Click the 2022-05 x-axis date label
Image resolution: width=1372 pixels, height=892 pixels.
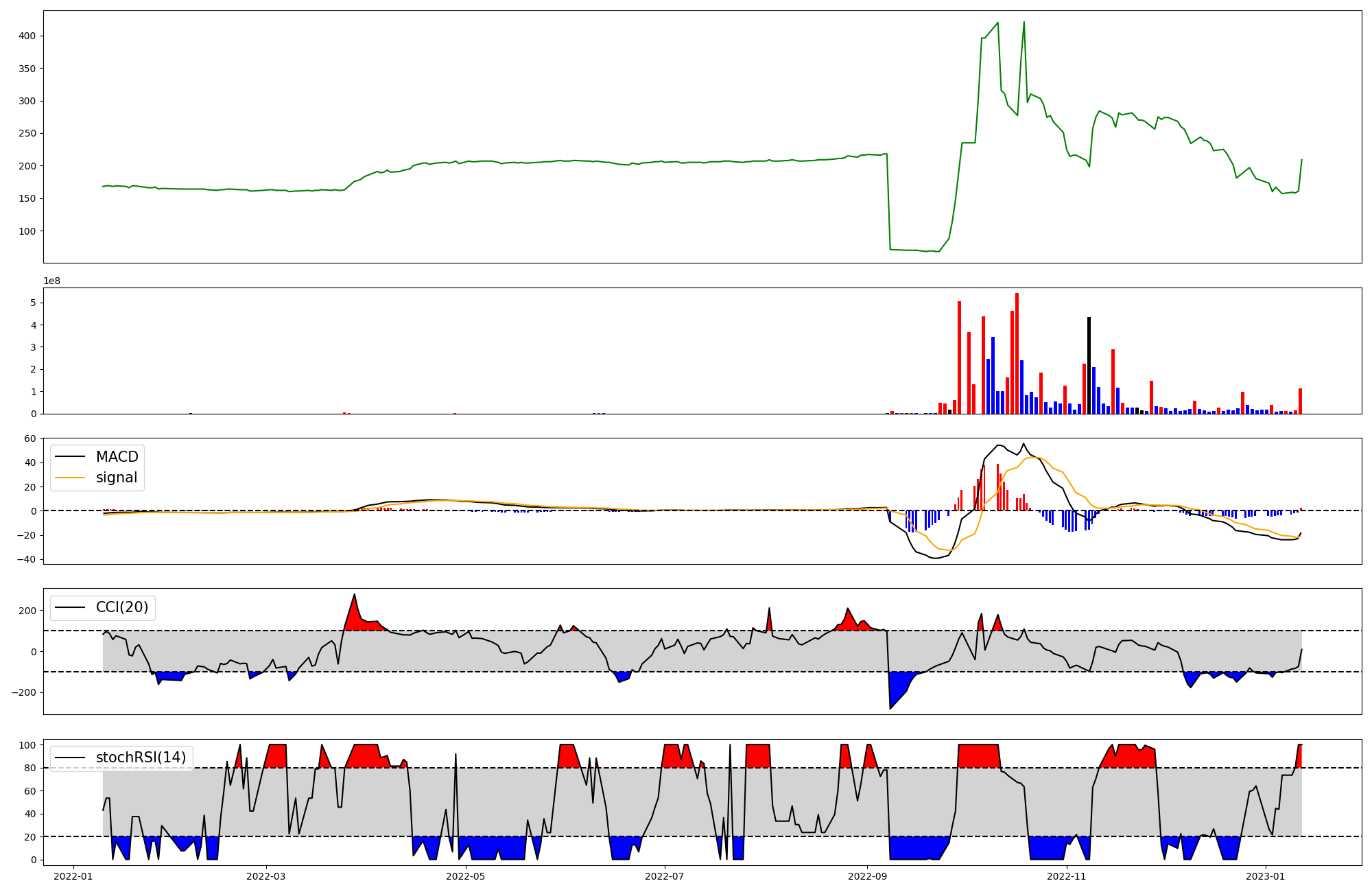tap(466, 876)
